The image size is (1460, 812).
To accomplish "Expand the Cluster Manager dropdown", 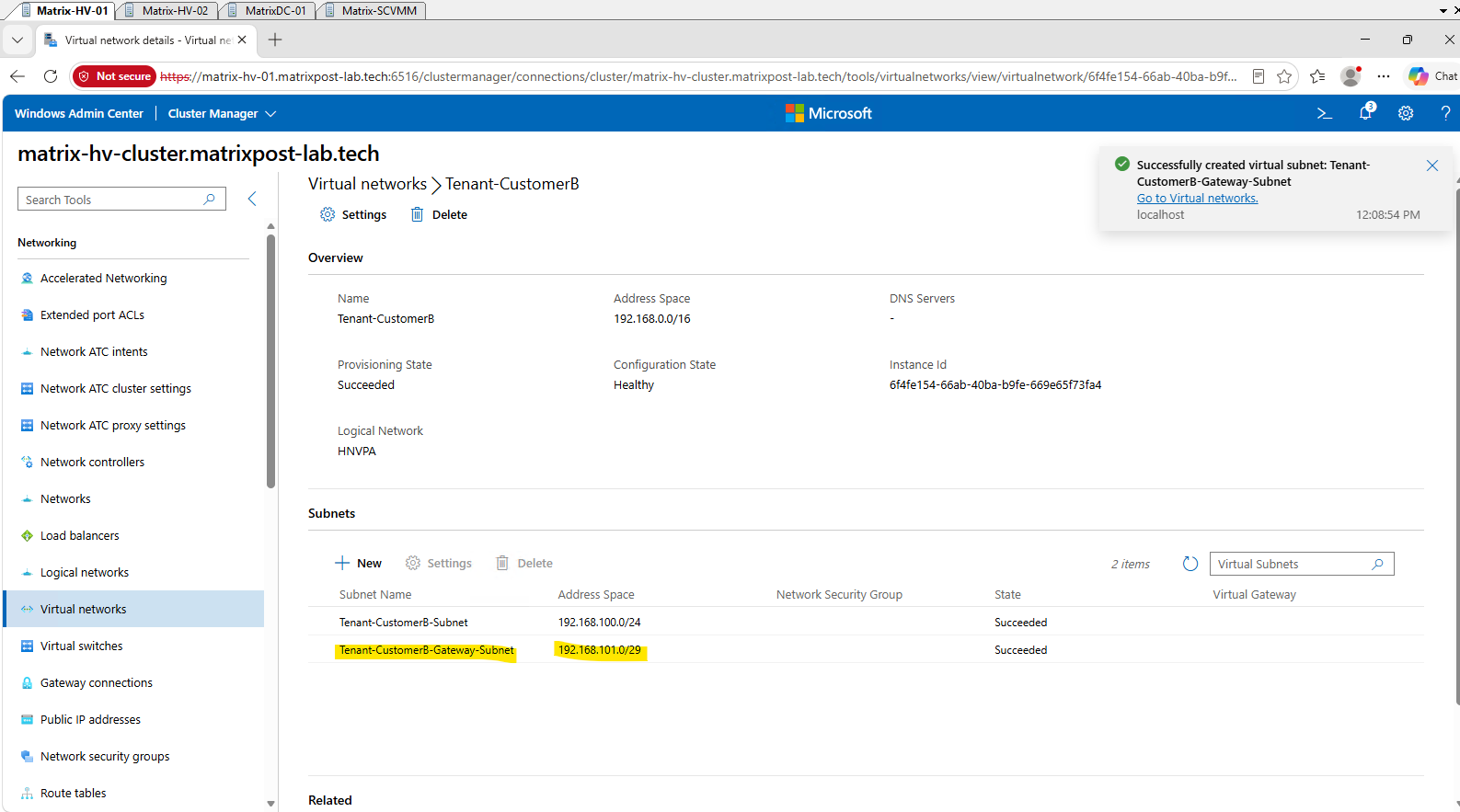I will (x=222, y=113).
